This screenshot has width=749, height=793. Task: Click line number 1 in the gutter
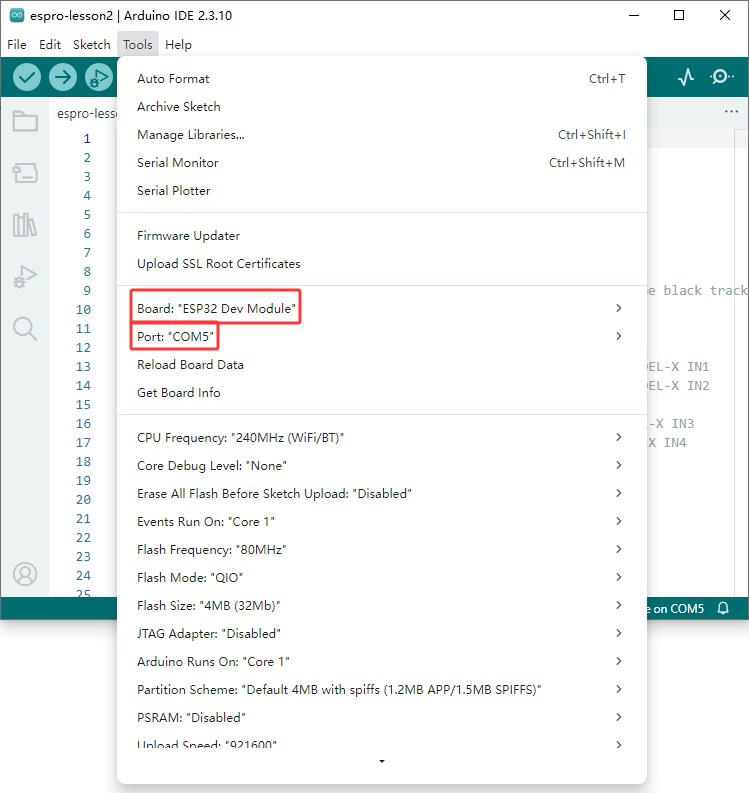click(x=87, y=139)
